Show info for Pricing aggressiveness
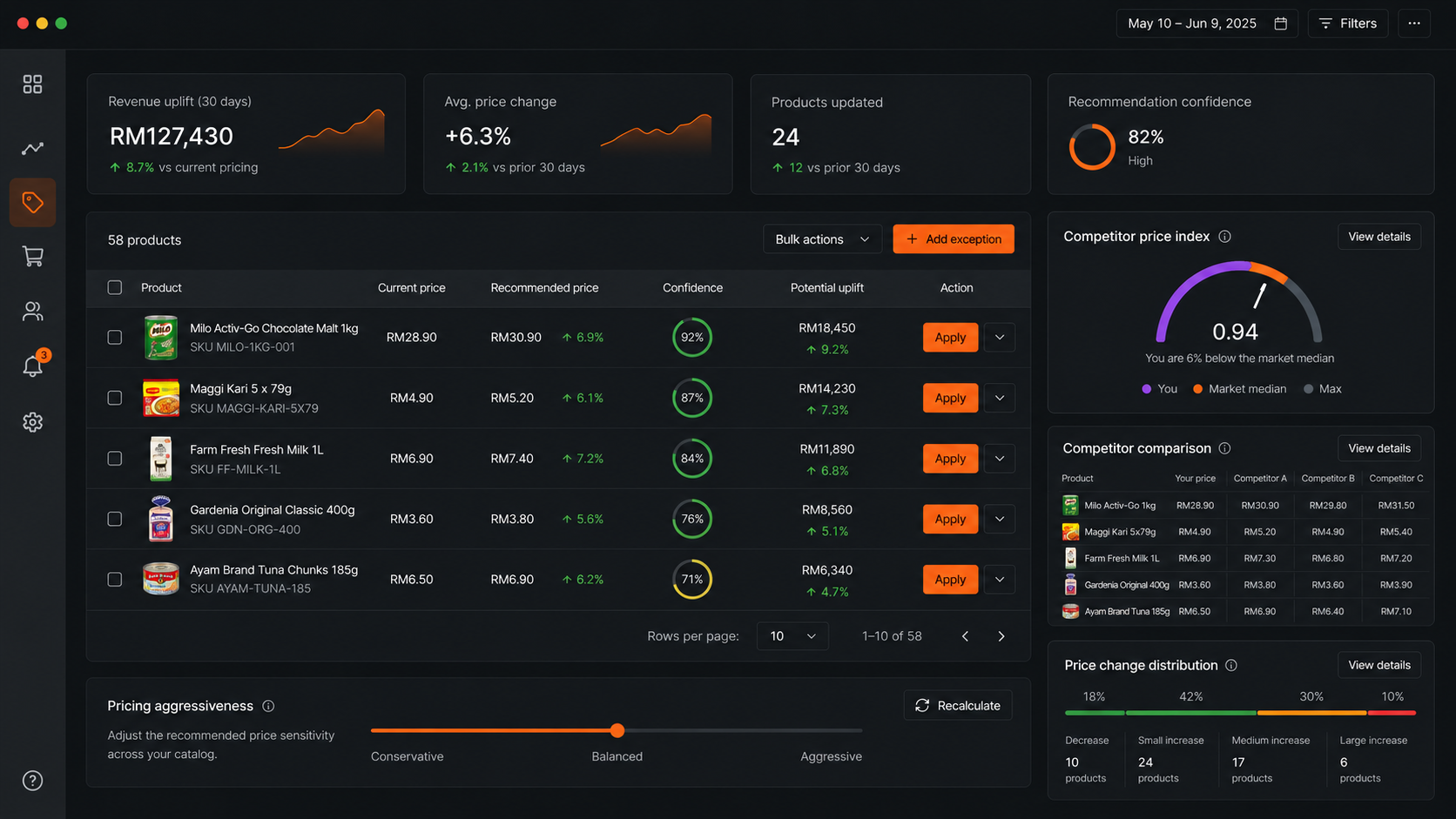 pos(268,706)
